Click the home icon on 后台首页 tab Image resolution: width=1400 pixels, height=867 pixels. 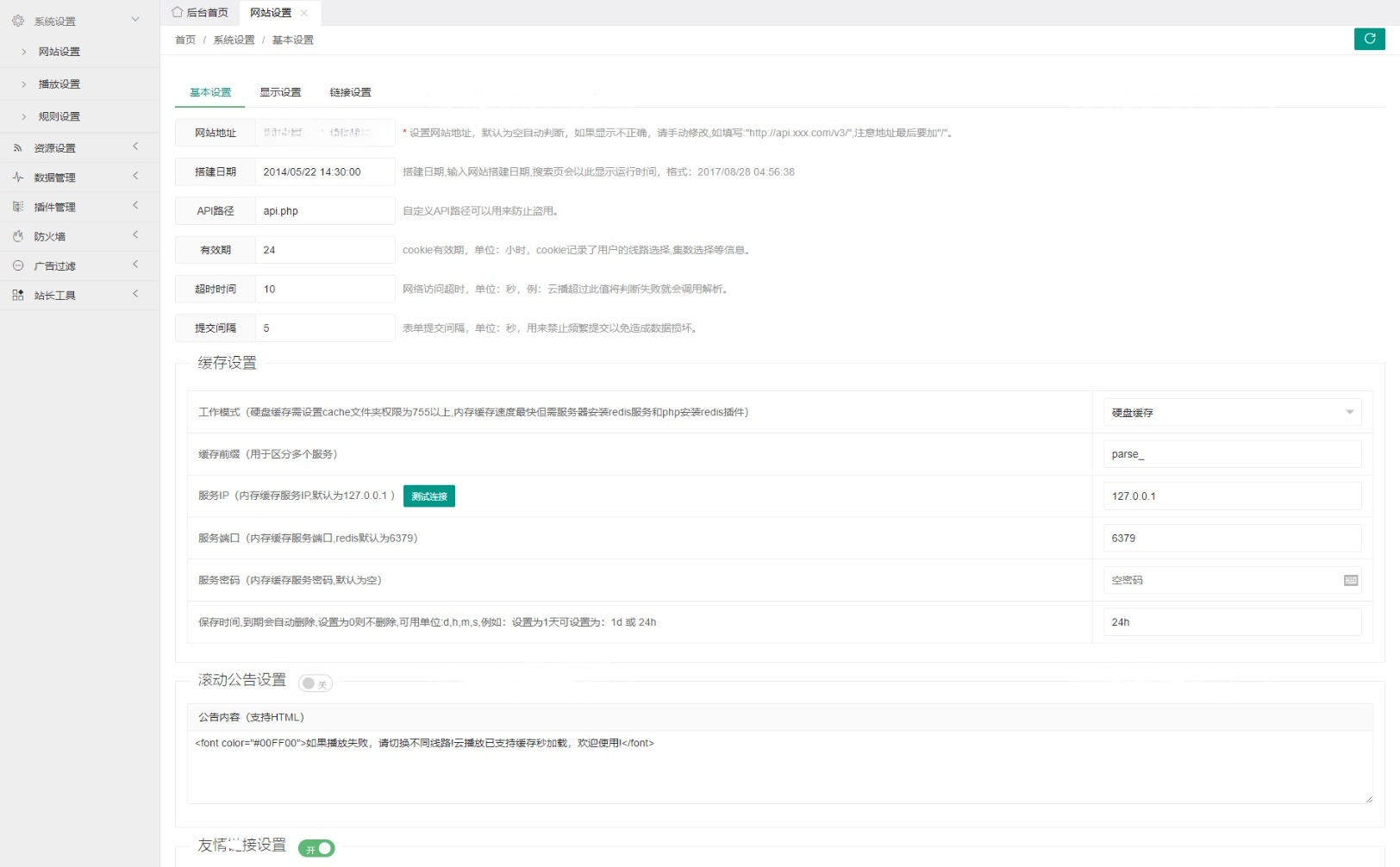click(178, 12)
